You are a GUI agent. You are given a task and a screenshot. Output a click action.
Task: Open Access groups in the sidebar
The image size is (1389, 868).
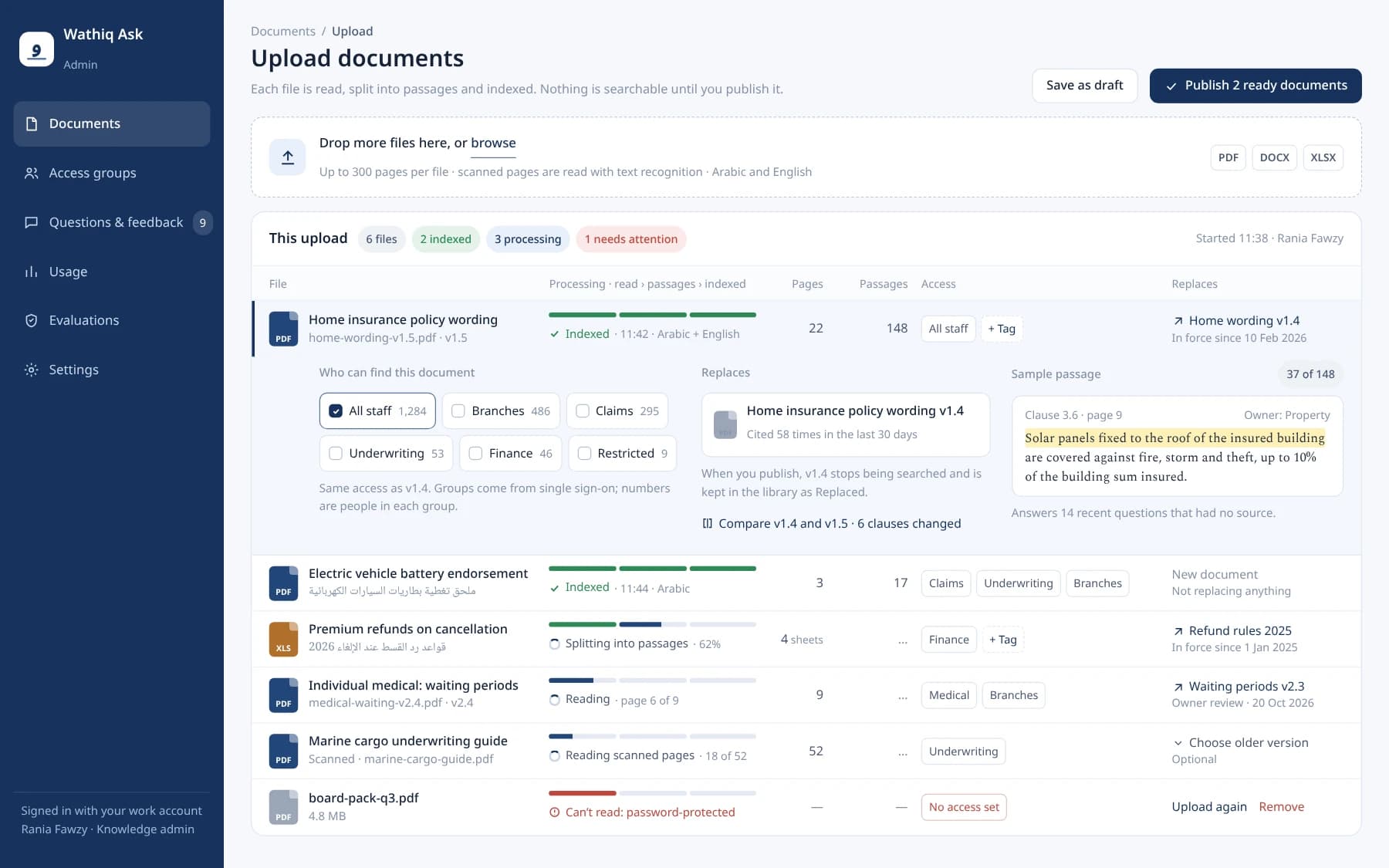112,173
